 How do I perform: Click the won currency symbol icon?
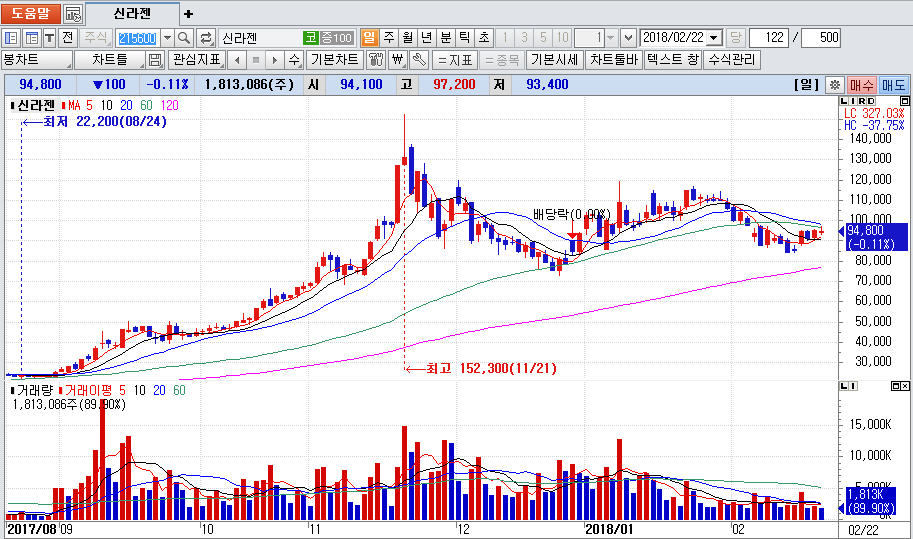click(x=397, y=60)
